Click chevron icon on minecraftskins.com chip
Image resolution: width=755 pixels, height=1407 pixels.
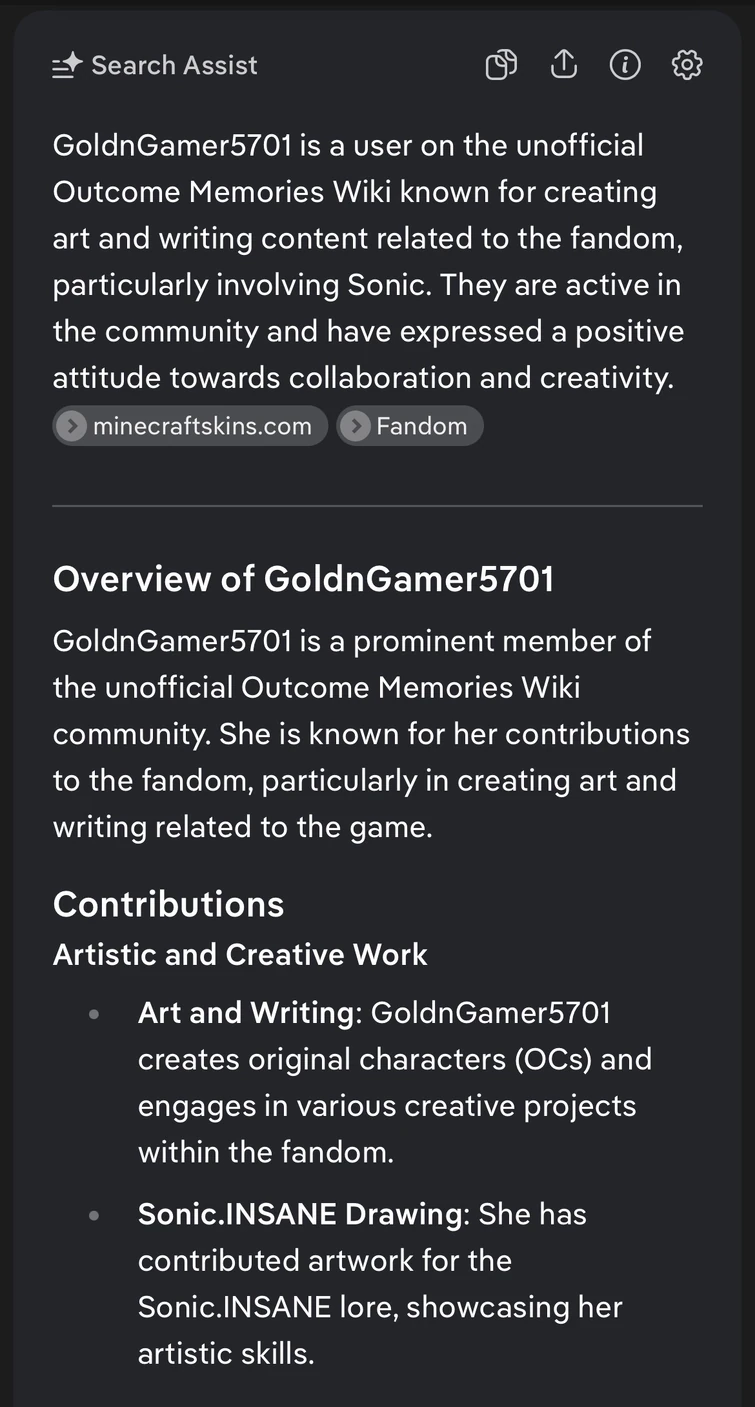[71, 426]
